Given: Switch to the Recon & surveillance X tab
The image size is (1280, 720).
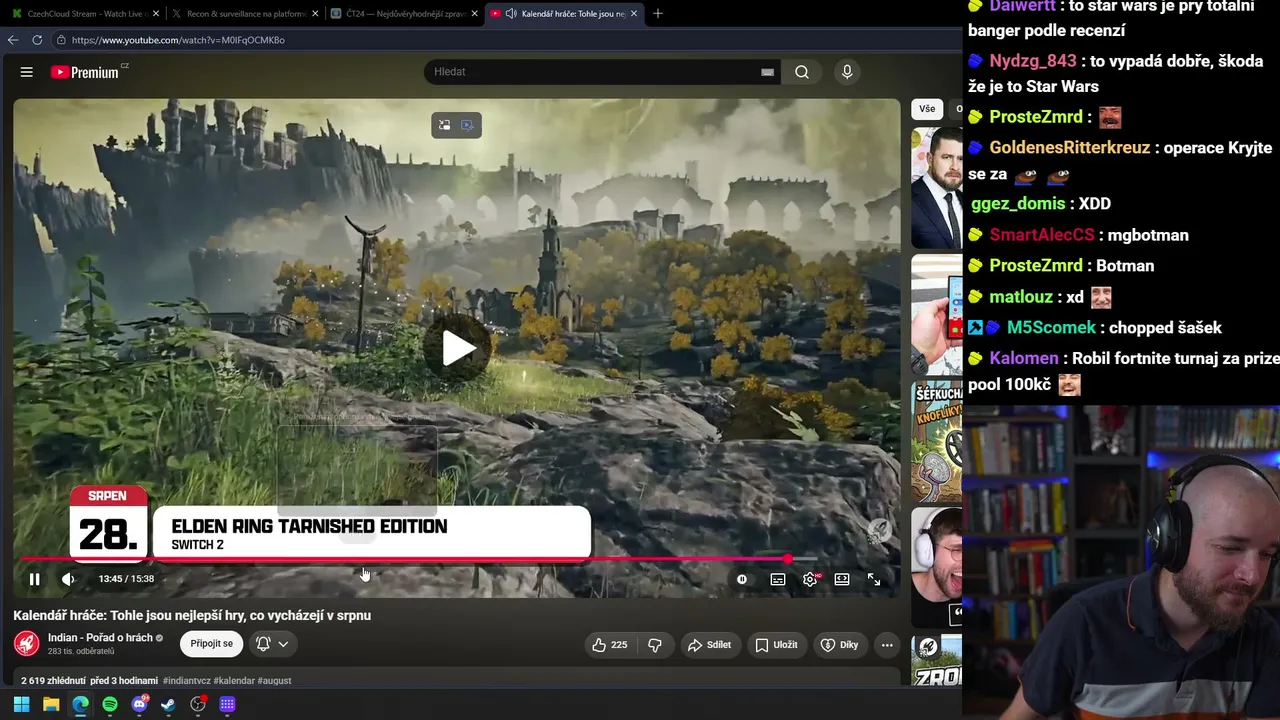Looking at the screenshot, I should pos(244,14).
